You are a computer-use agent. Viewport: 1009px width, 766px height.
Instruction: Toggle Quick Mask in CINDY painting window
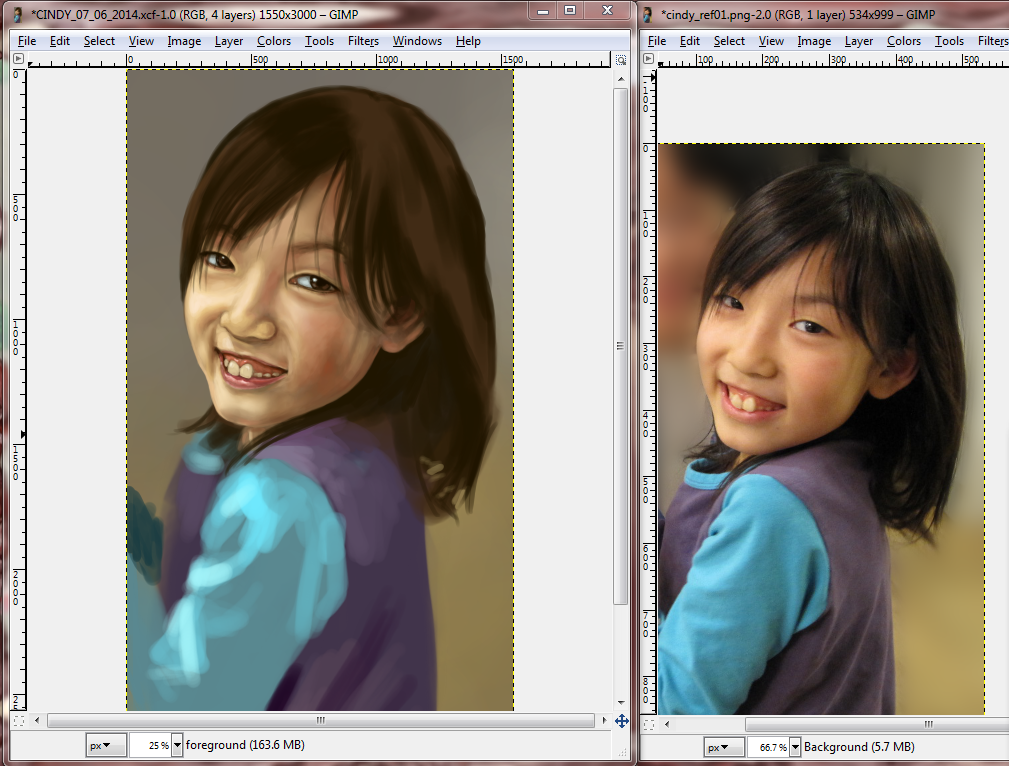(18, 720)
